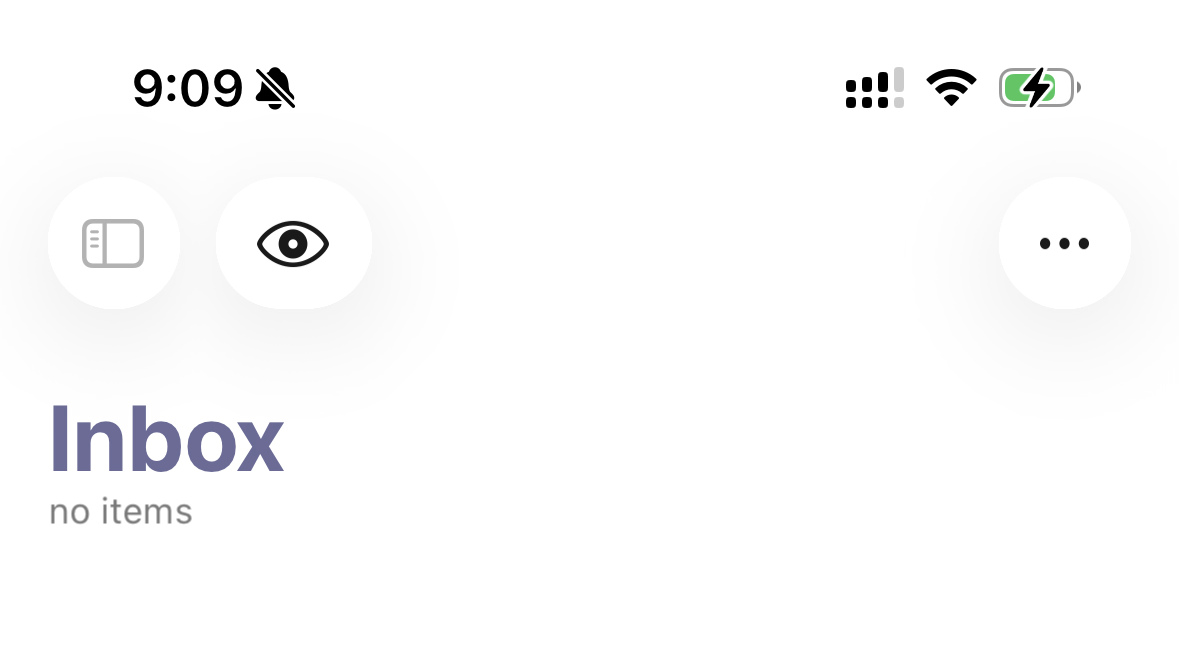The width and height of the screenshot is (1179, 664).
Task: Click the faded last signal strength bar
Action: pos(899,88)
